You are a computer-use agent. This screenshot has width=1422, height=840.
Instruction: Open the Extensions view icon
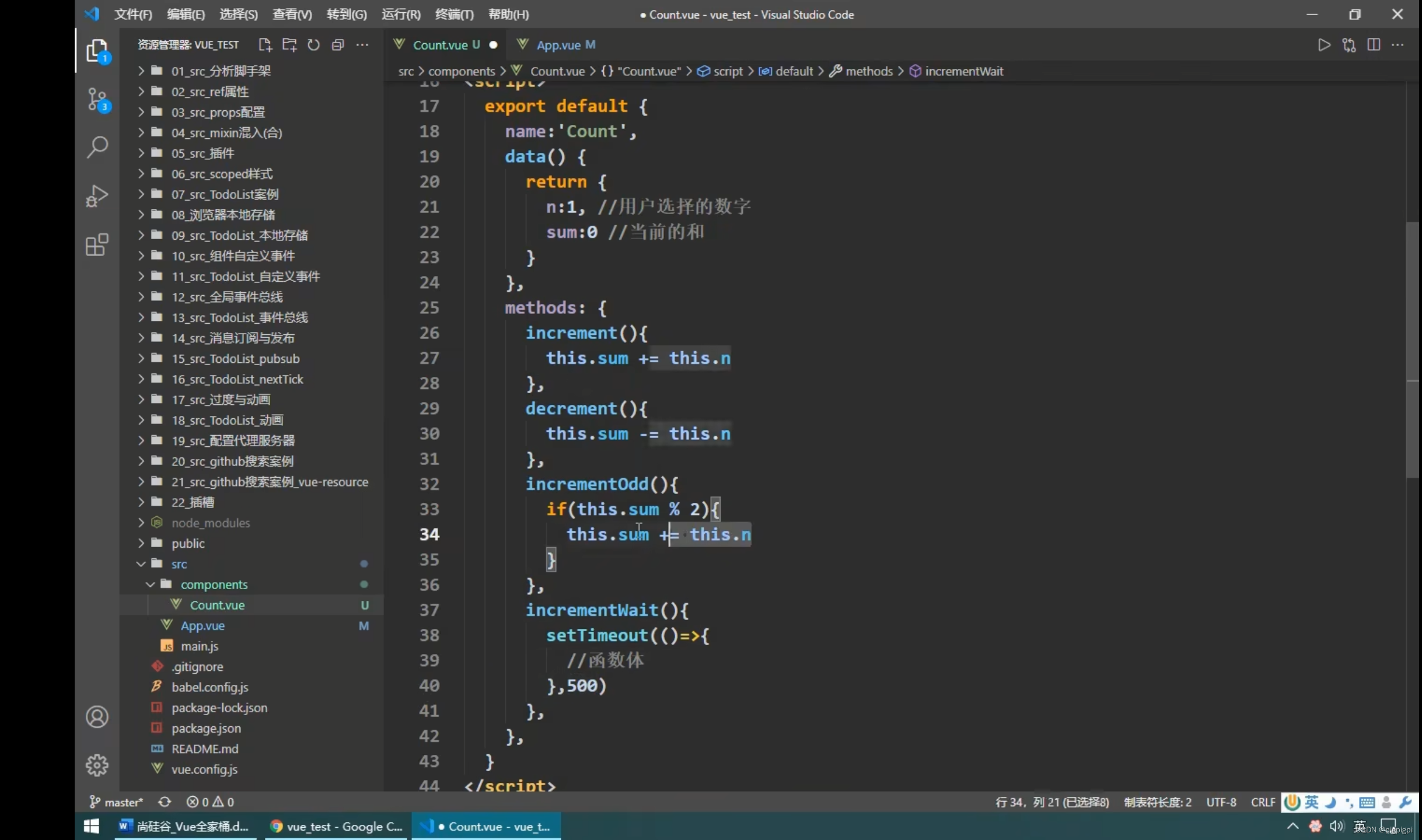[x=97, y=245]
